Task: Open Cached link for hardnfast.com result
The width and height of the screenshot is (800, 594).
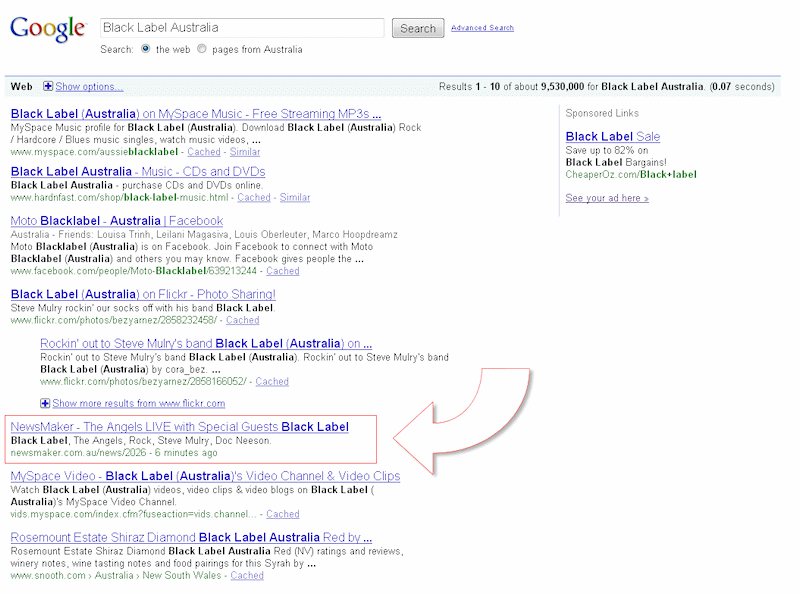Action: 254,197
